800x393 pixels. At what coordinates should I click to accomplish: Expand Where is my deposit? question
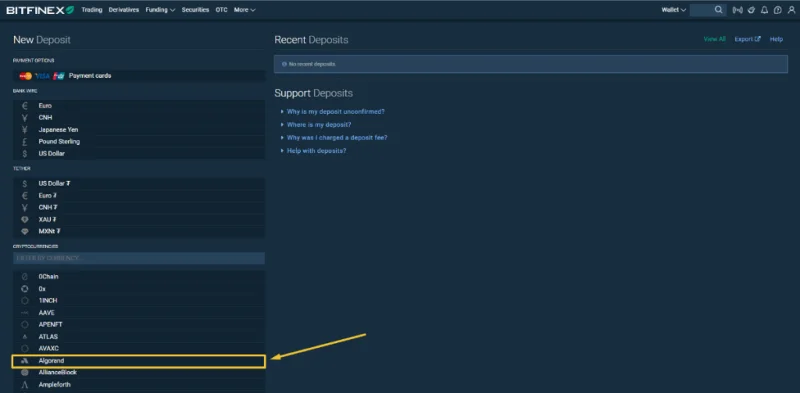pyautogui.click(x=319, y=125)
